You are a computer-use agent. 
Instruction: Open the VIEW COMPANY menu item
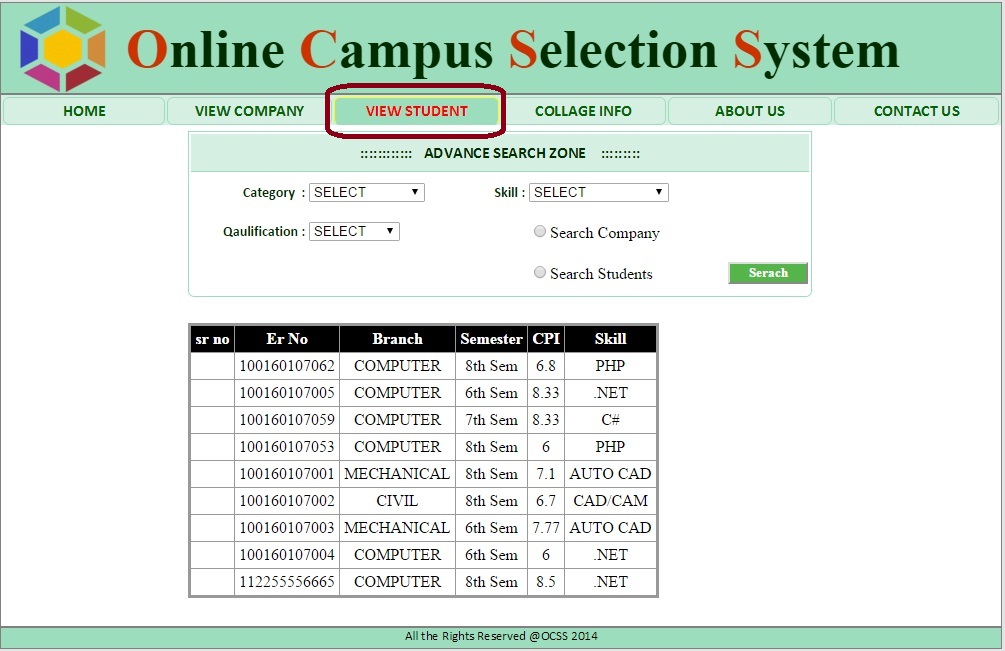coord(249,111)
